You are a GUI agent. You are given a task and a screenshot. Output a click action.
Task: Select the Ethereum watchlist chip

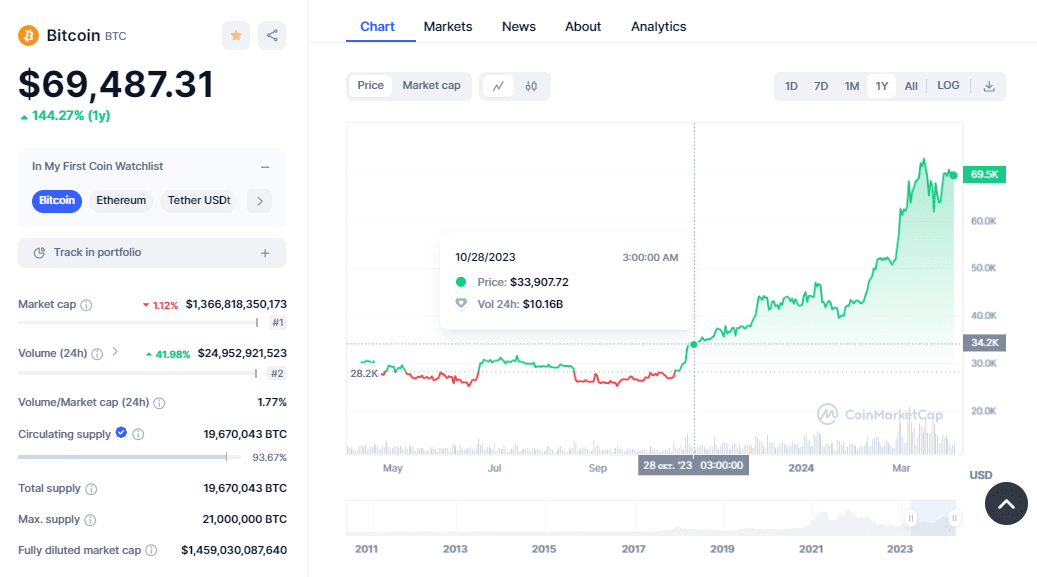tap(121, 200)
